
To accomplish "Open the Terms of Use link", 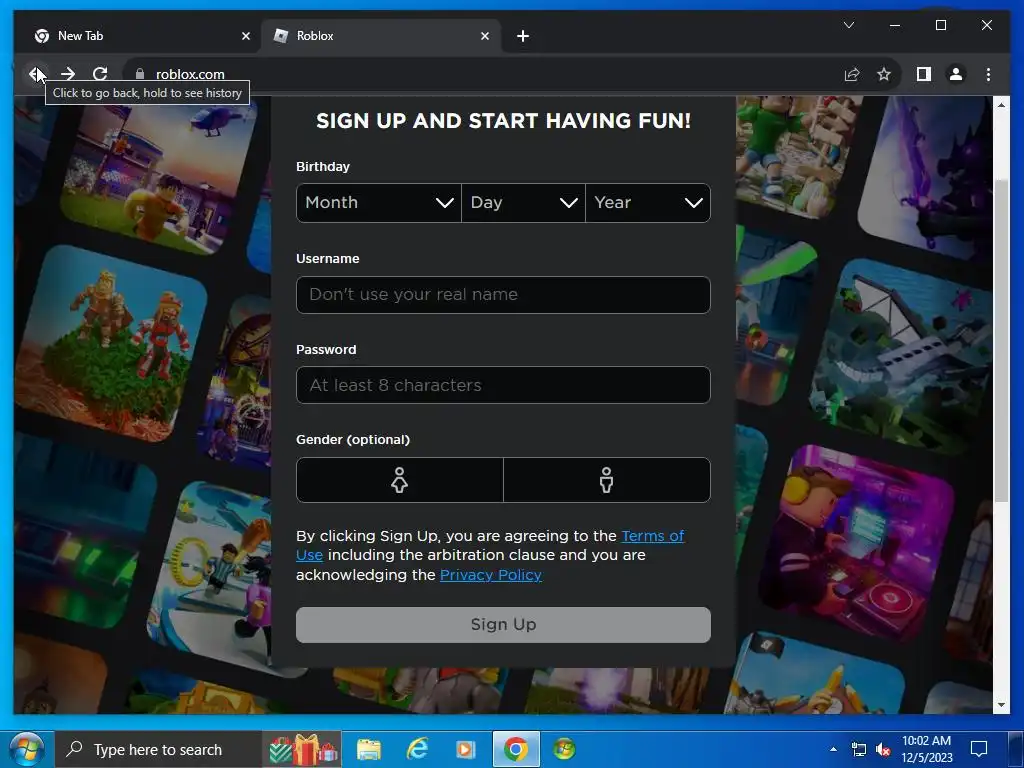I will tap(652, 536).
